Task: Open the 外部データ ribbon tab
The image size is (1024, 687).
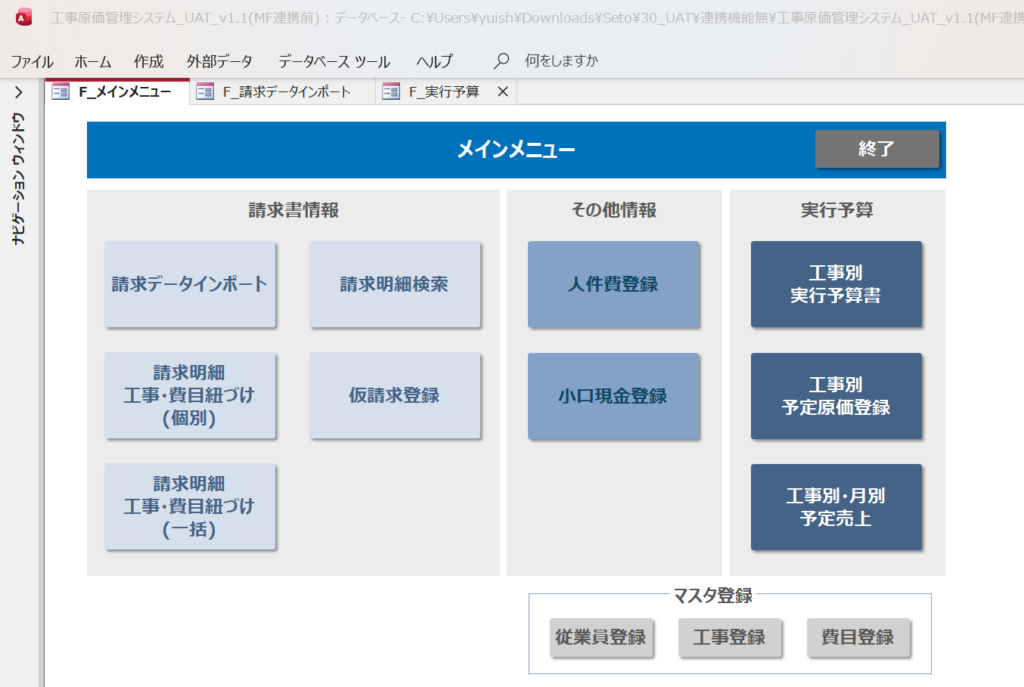Action: 219,61
